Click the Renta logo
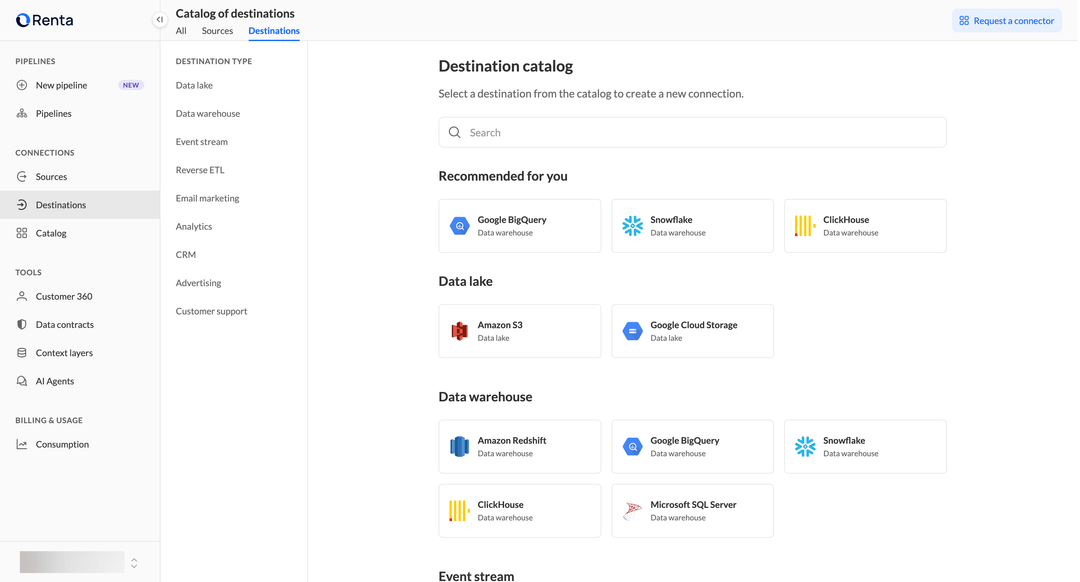1080x582 pixels. coord(45,20)
